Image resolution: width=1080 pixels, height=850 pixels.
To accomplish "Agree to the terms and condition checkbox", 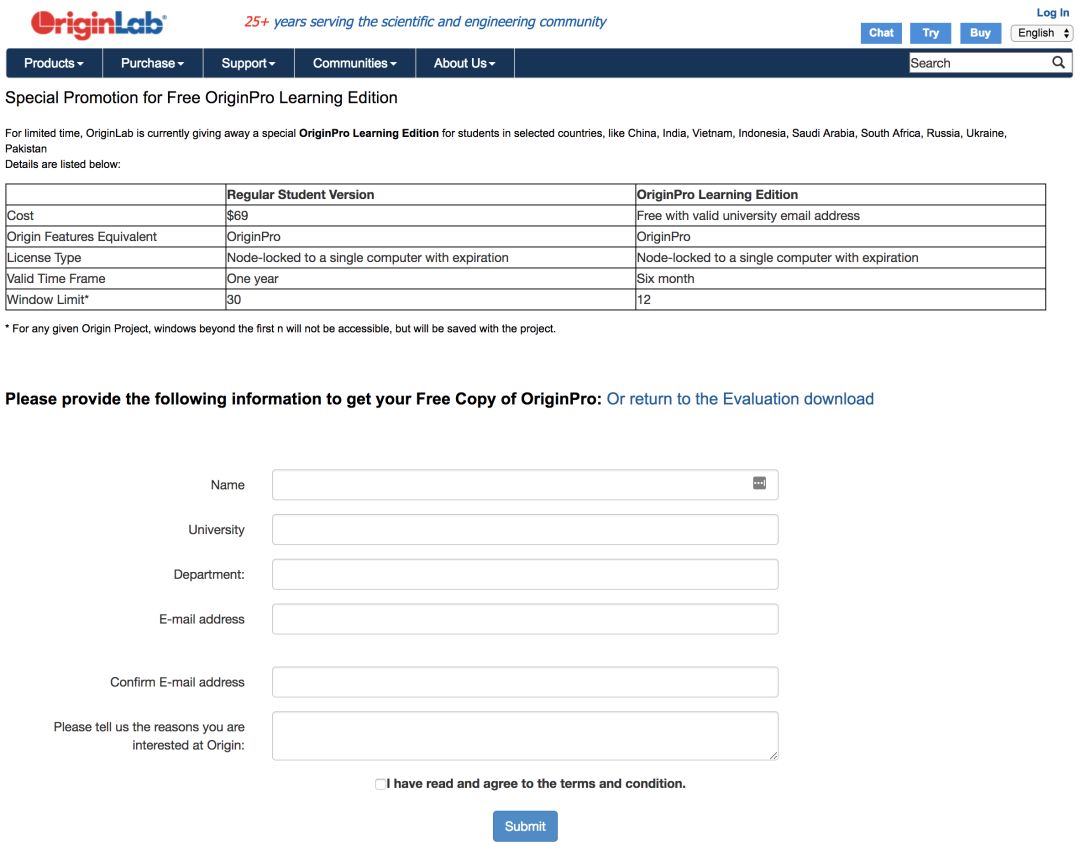I will (x=380, y=784).
